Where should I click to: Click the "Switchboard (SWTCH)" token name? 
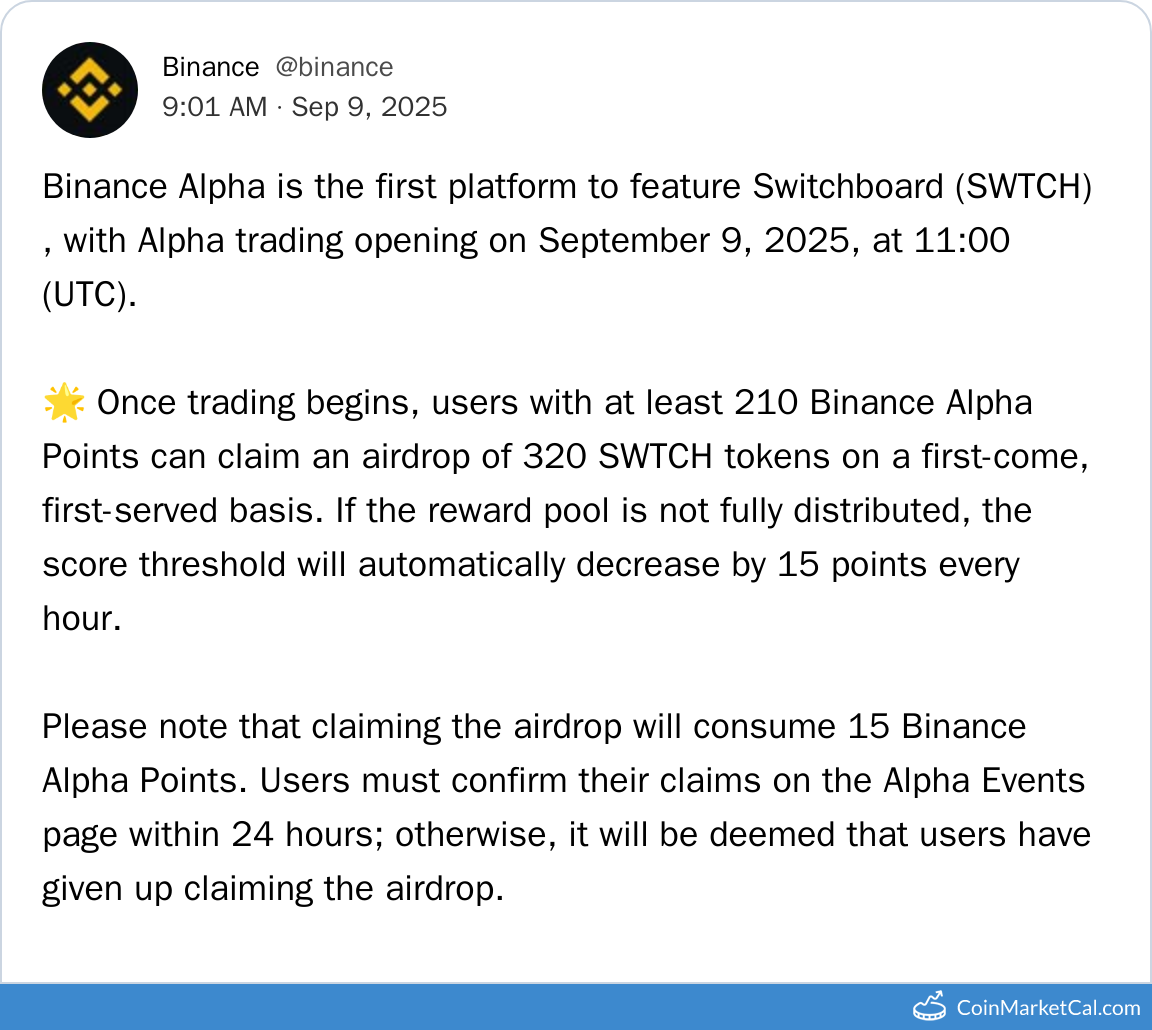click(x=921, y=187)
